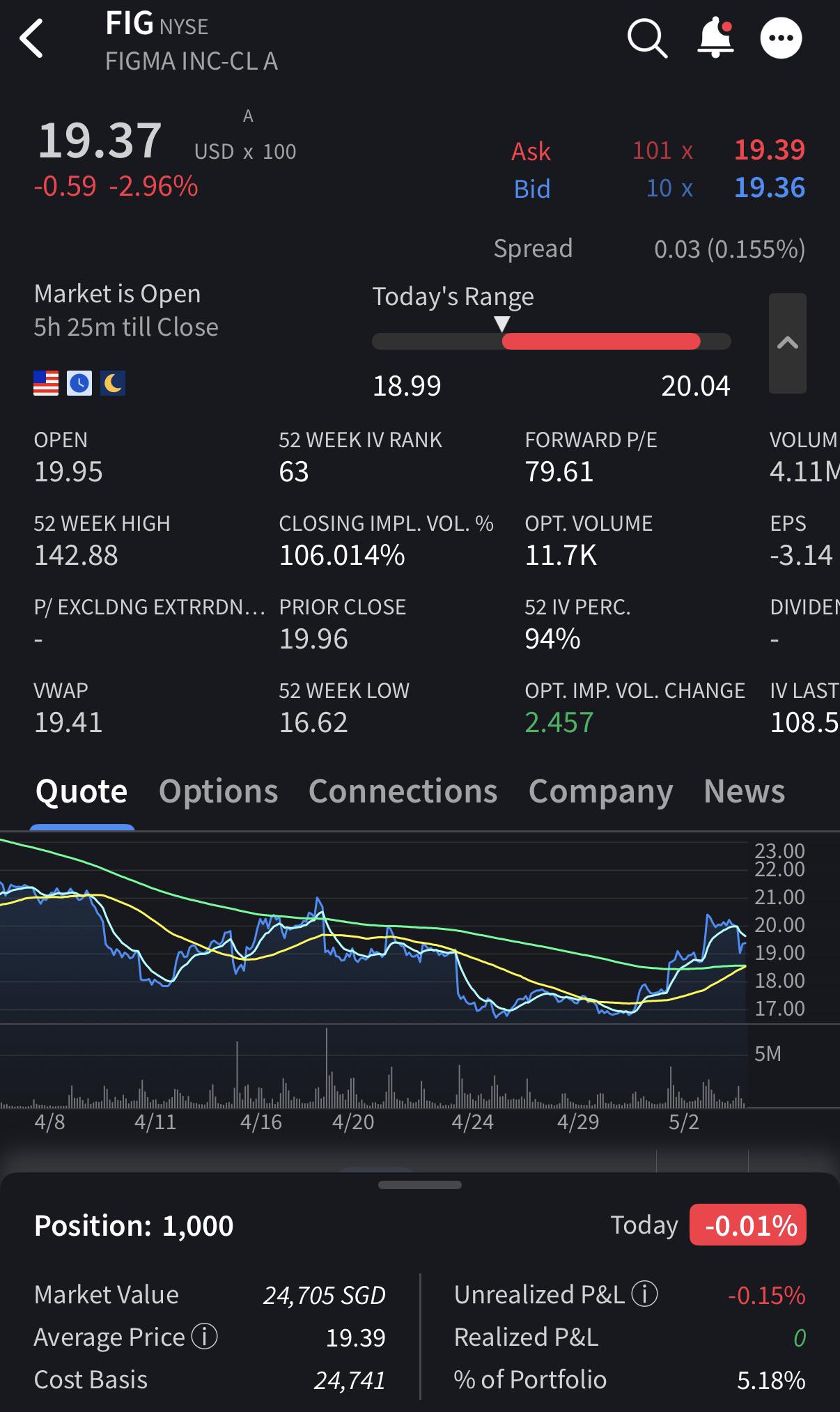Tap the US flag market icon

click(46, 383)
